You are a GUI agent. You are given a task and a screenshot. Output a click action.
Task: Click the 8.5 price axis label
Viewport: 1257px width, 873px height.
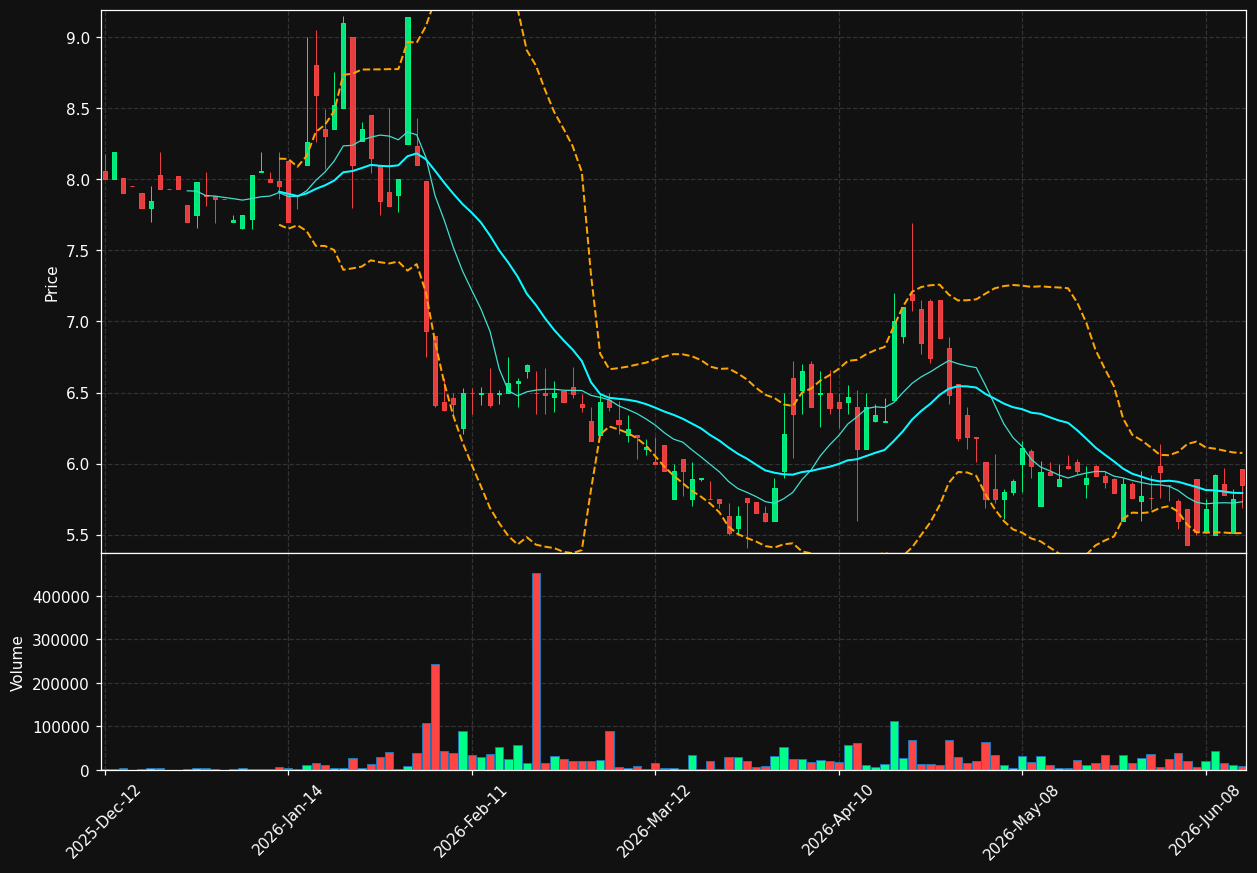(78, 109)
